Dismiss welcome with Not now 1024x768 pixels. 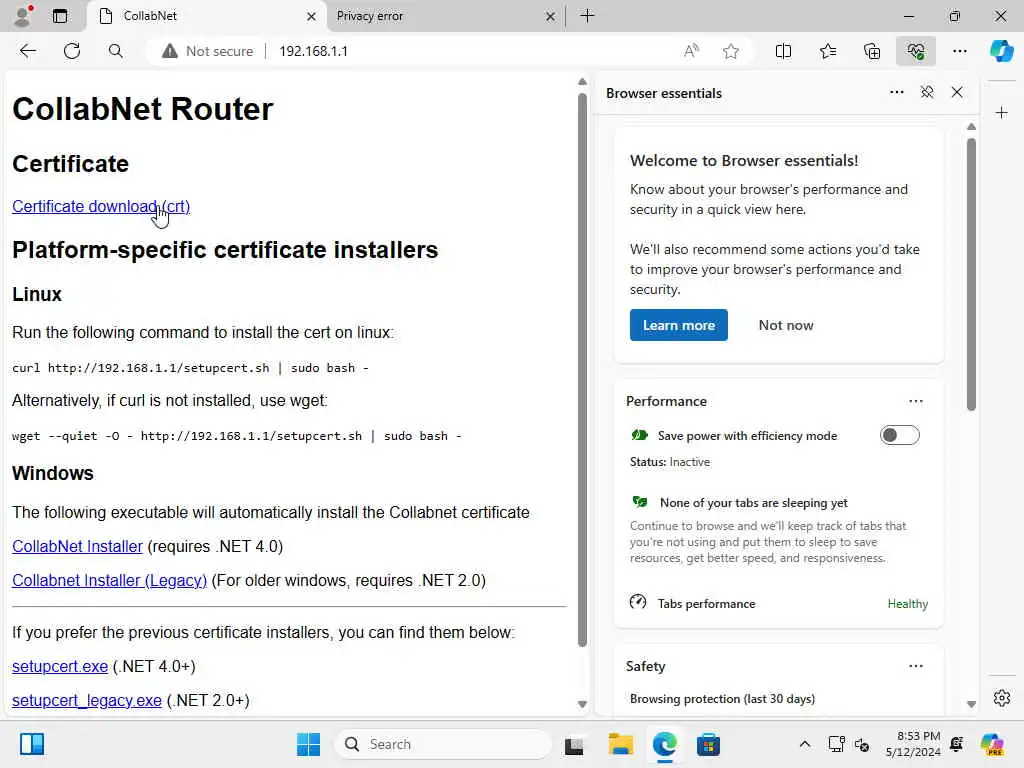pyautogui.click(x=786, y=325)
